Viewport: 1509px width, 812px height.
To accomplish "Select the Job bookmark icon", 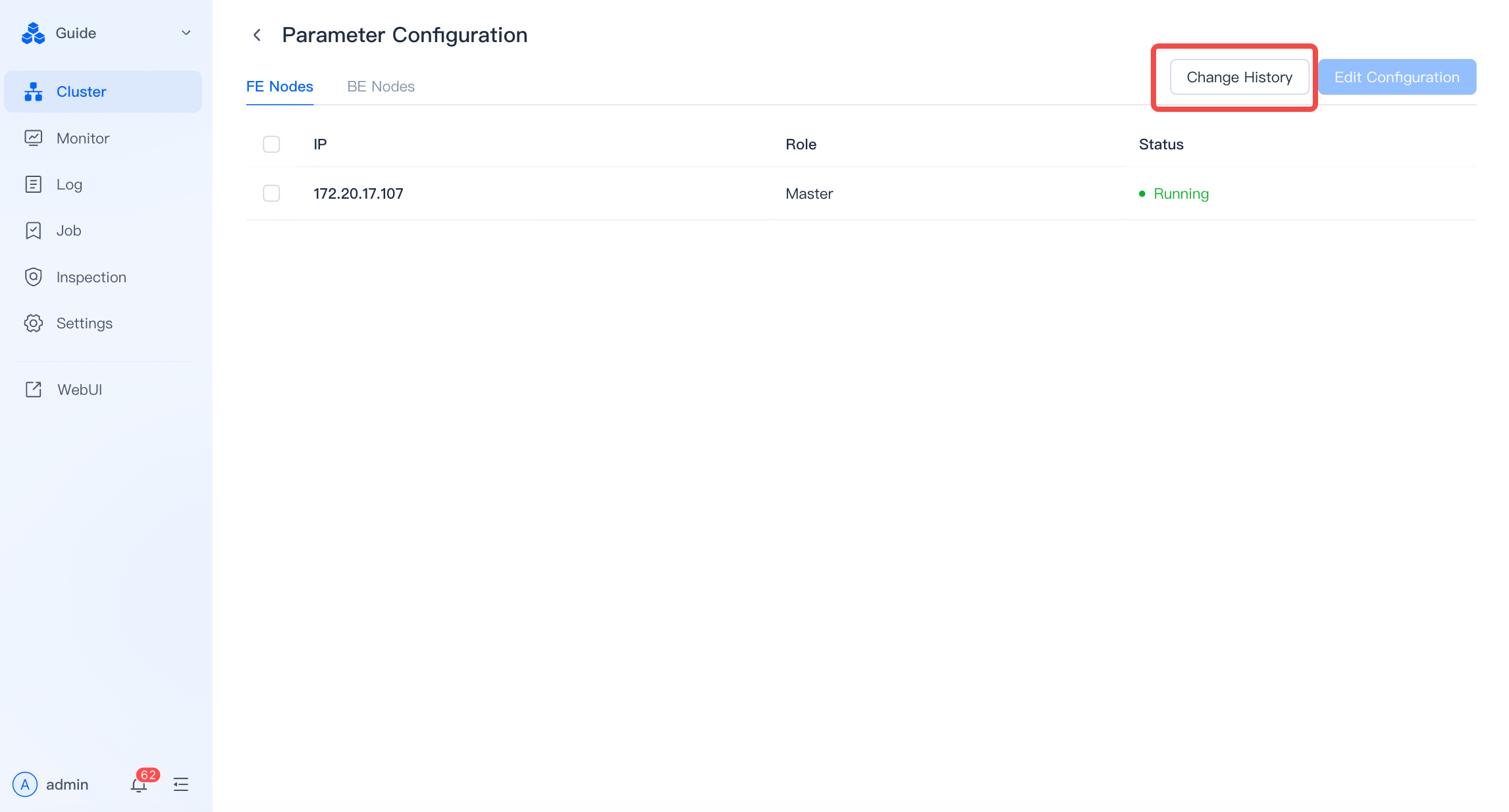I will (34, 230).
